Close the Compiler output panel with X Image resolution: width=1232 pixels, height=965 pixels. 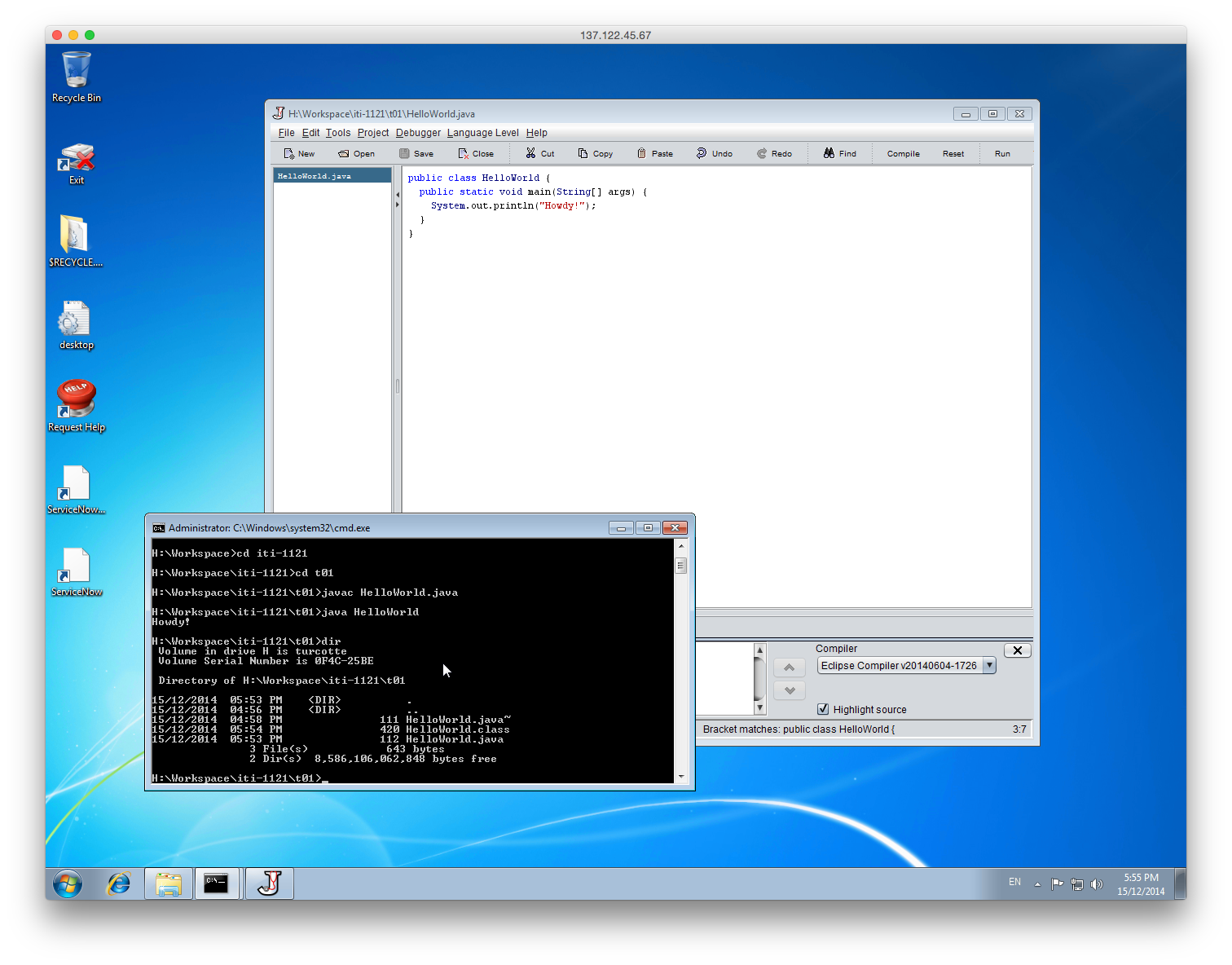pos(1017,650)
